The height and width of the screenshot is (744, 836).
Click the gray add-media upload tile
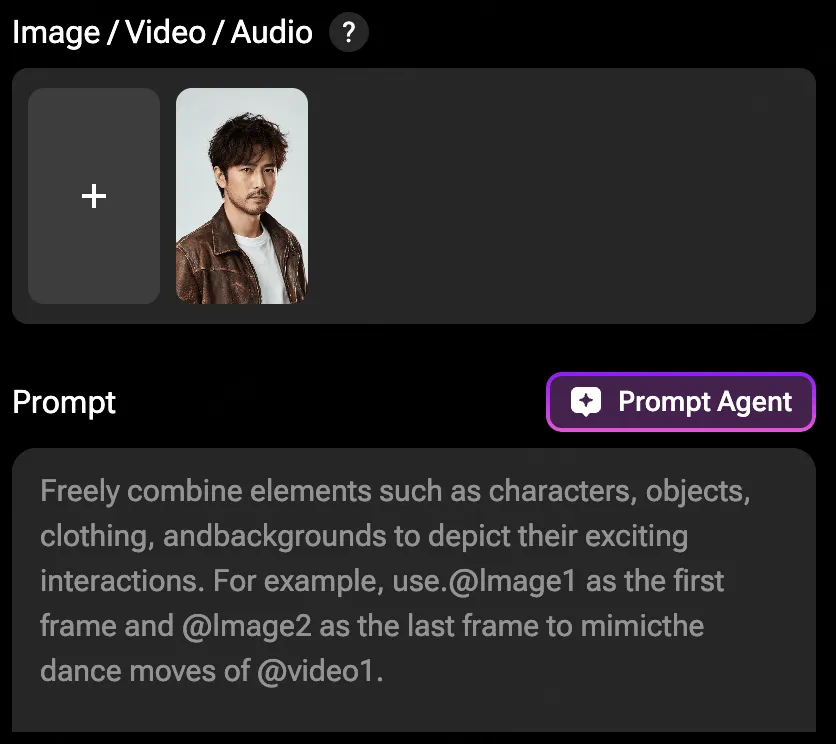pos(94,196)
